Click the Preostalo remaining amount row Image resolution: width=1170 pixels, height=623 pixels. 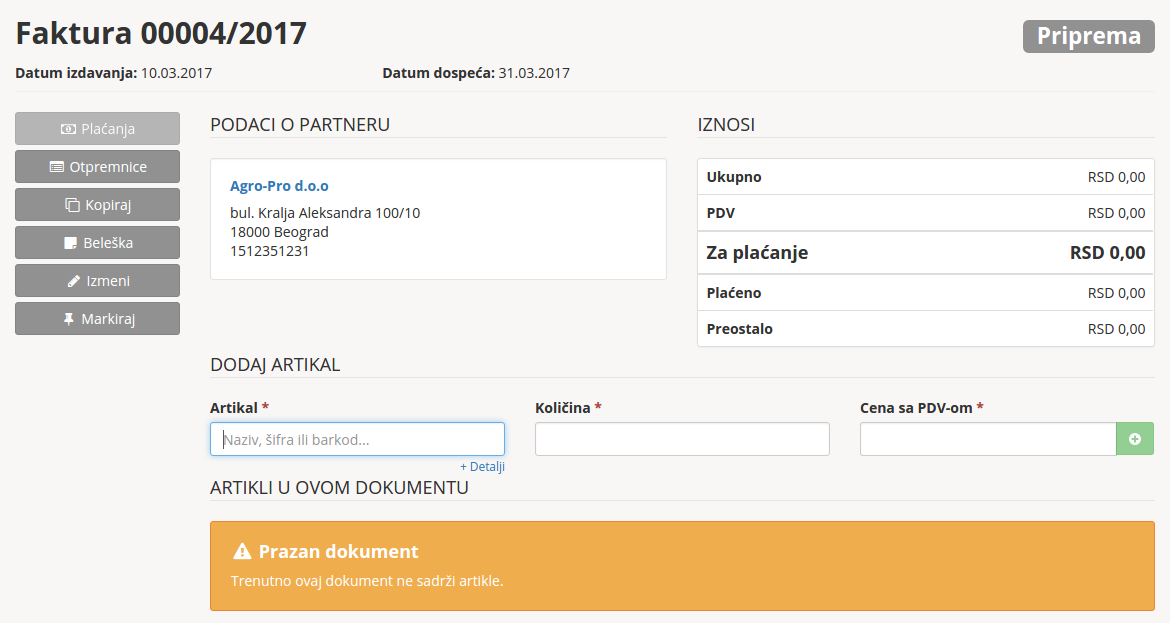click(x=925, y=329)
